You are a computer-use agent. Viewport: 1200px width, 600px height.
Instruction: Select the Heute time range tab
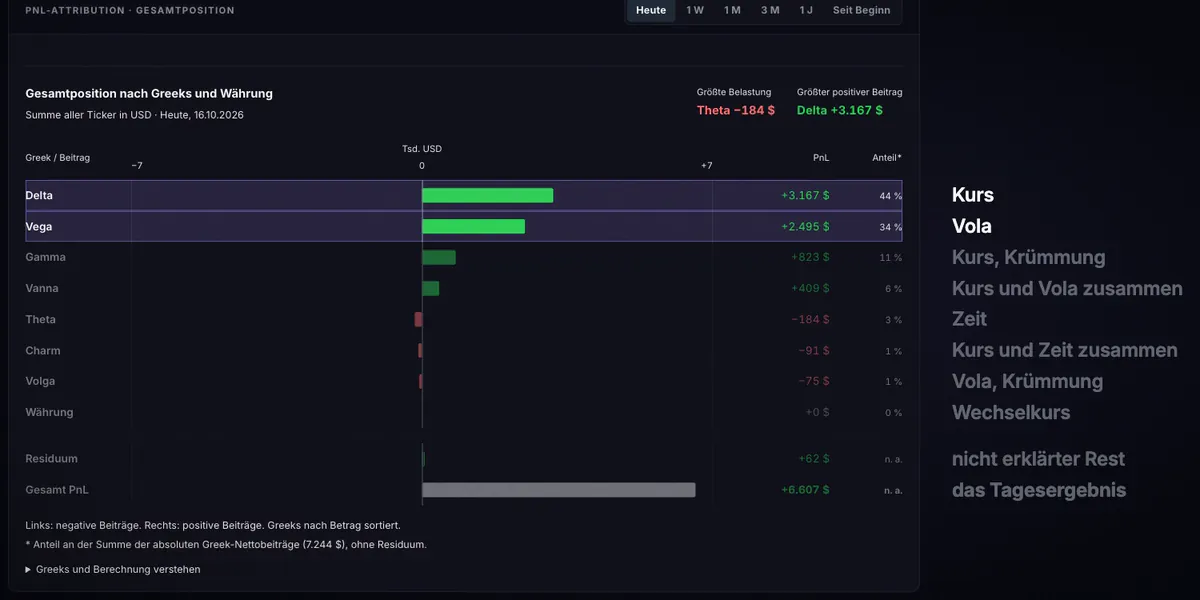tap(651, 10)
